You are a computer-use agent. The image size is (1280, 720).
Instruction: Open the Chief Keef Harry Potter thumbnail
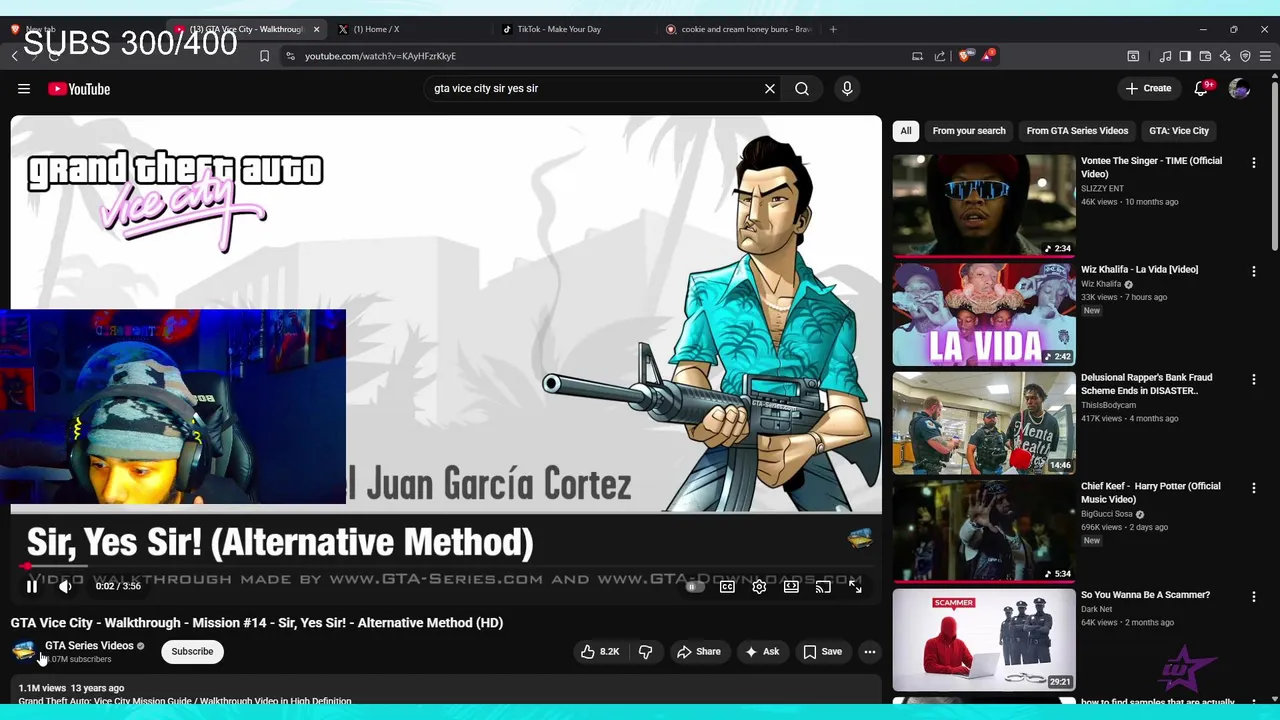point(984,531)
